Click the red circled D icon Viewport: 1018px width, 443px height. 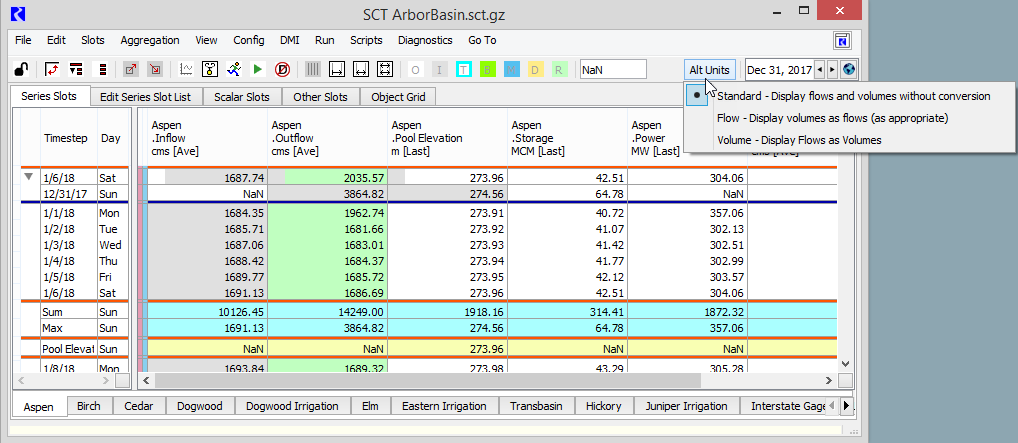[x=282, y=70]
